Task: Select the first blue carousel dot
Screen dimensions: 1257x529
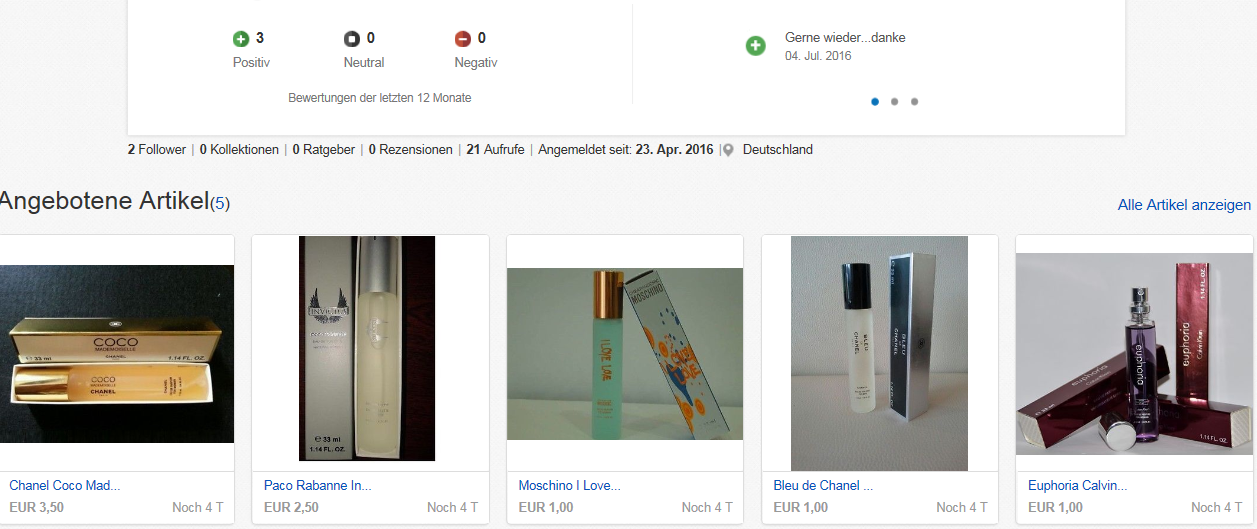Action: (x=875, y=101)
